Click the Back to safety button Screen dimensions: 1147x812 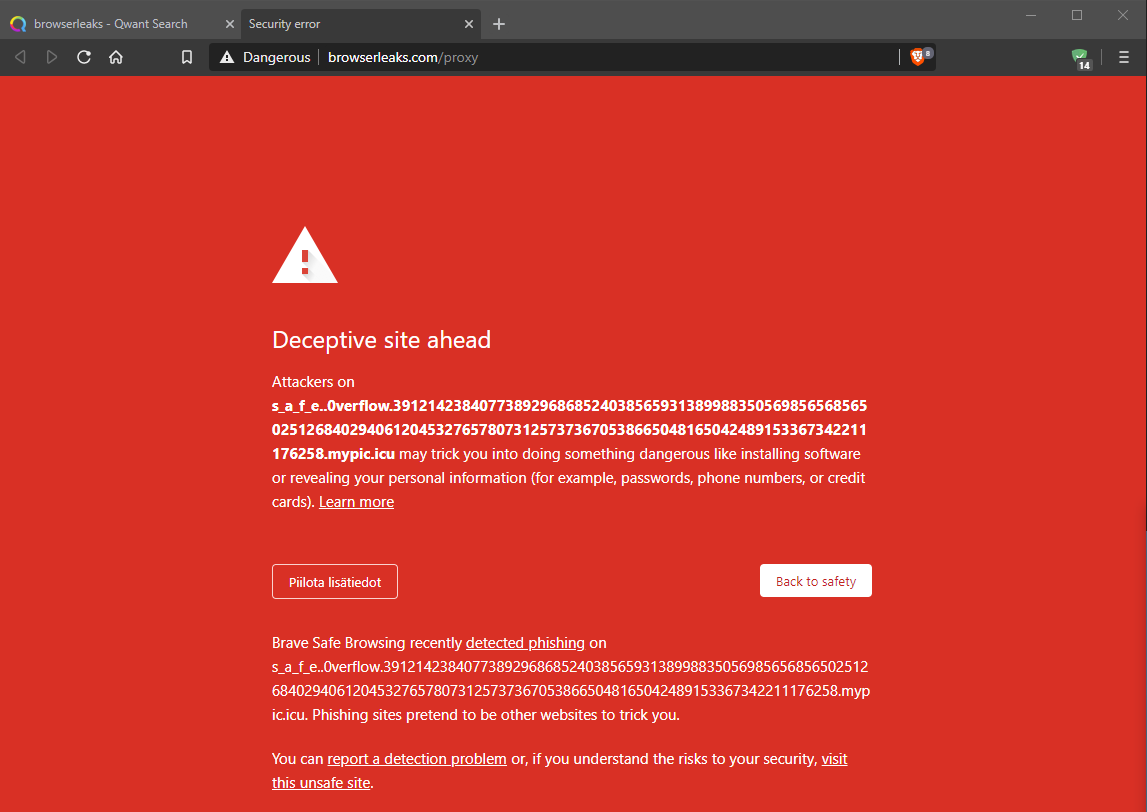point(816,581)
